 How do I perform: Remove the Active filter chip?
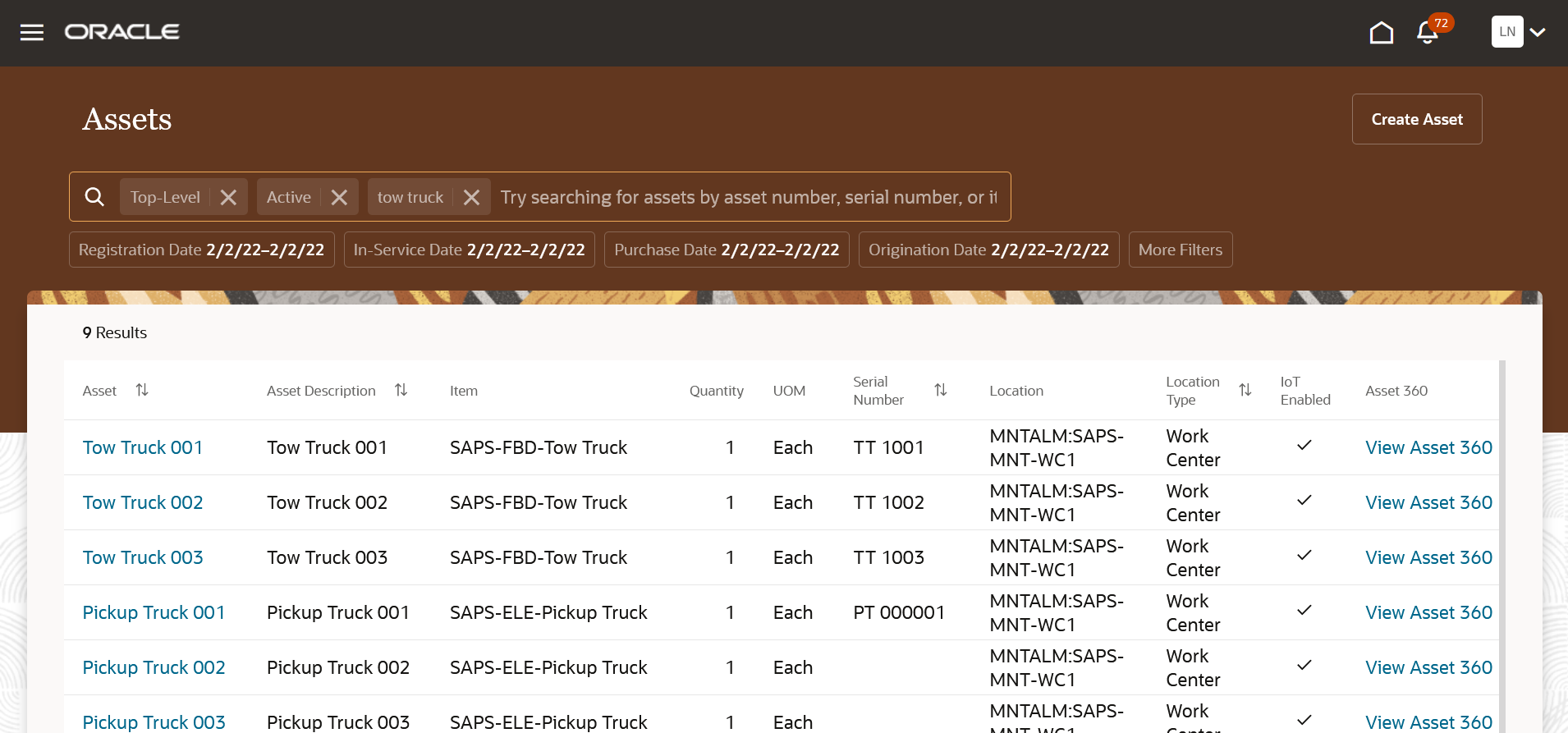[x=339, y=197]
